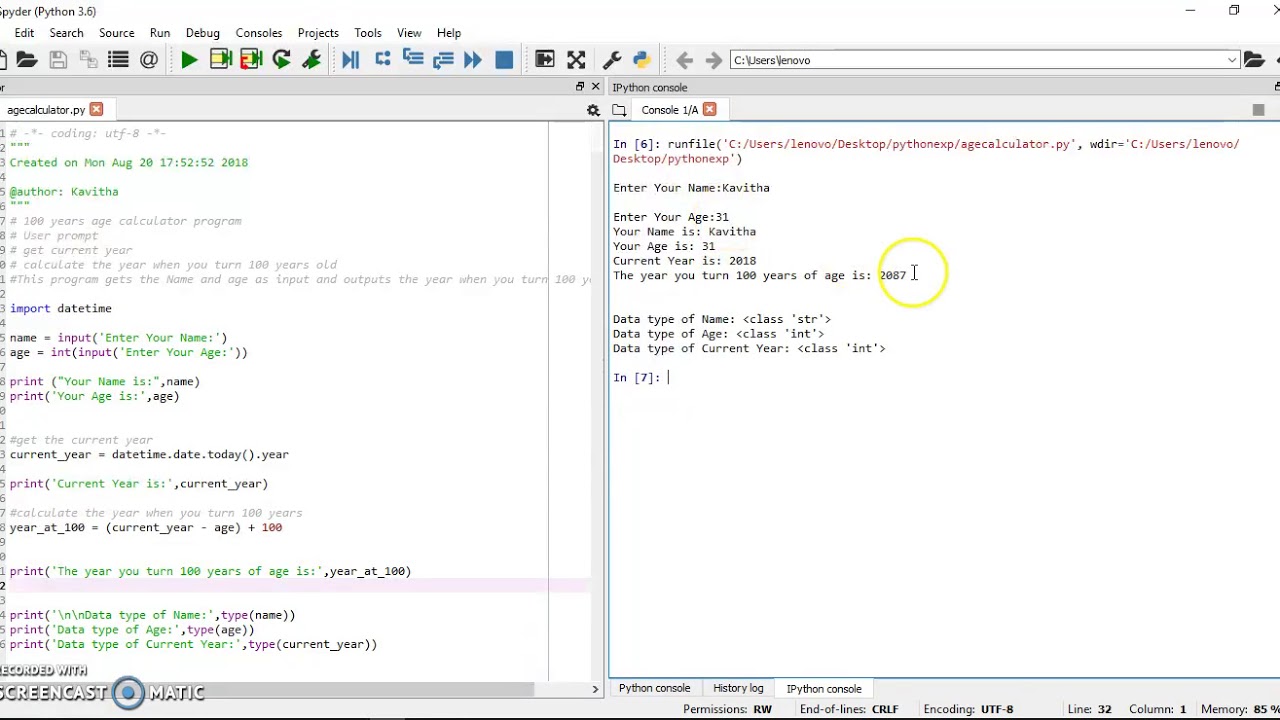Click the Permissions RW status entry
Image resolution: width=1280 pixels, height=720 pixels.
[727, 709]
